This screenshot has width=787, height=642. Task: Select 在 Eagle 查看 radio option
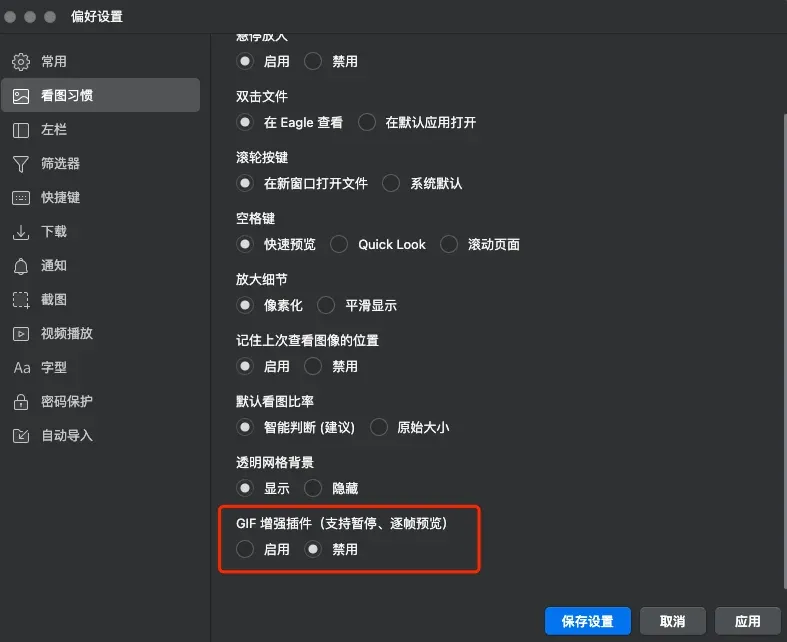[x=245, y=122]
